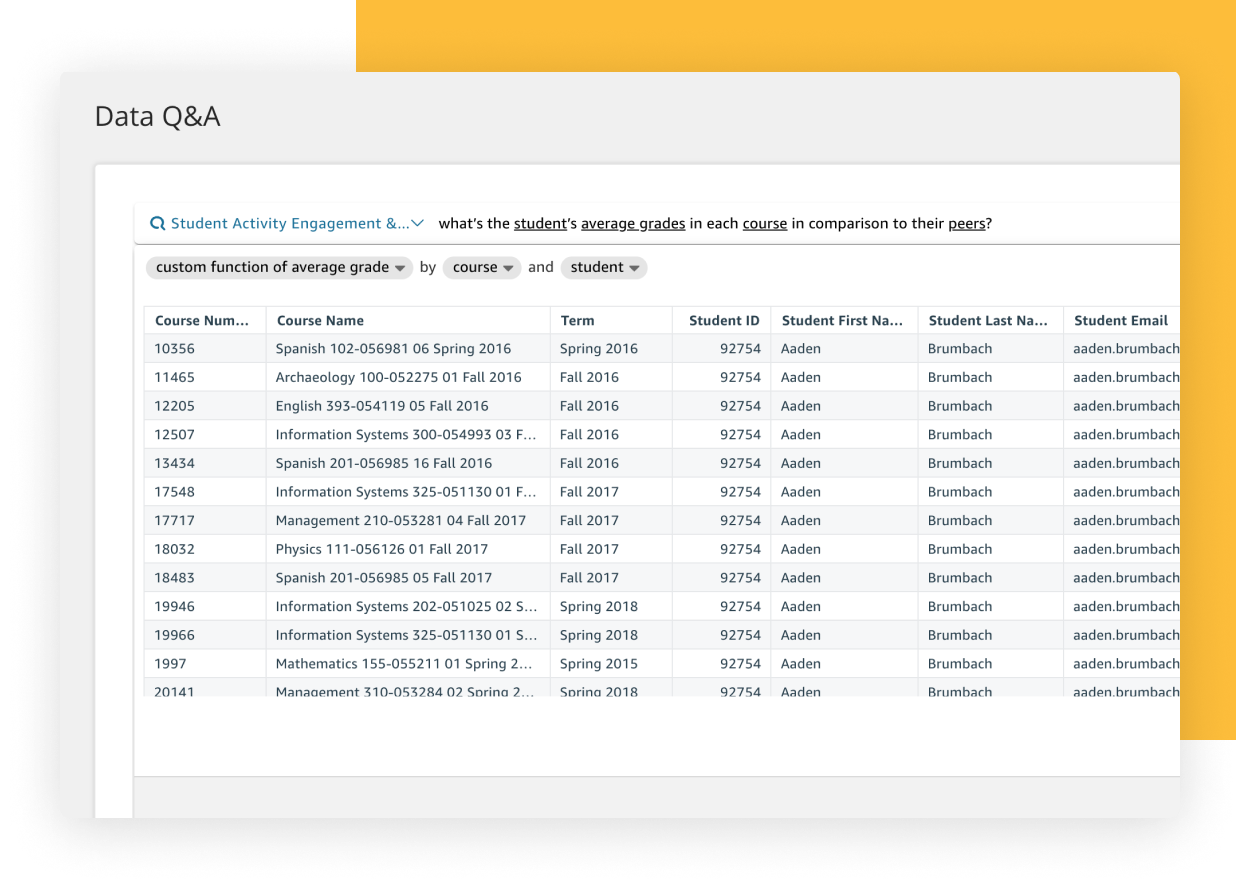
Task: Click the underlined word 'course' in question
Action: point(764,224)
